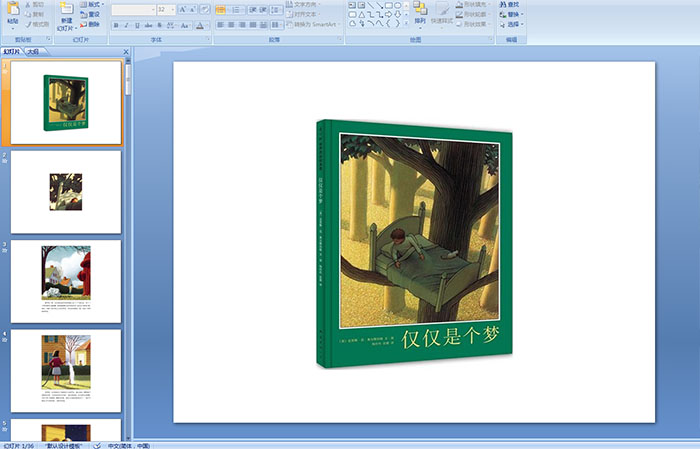Screen dimensions: 700x449
Task: Select slide 4 thumbnail with girl
Action: coord(66,371)
